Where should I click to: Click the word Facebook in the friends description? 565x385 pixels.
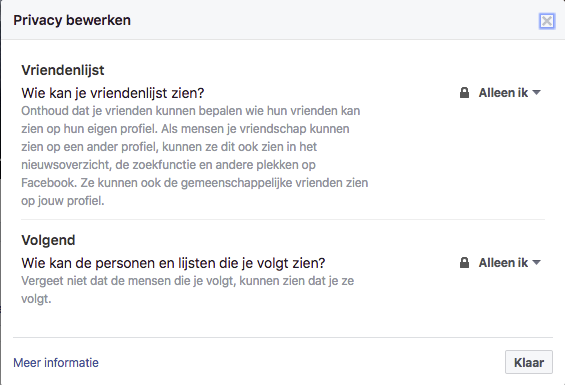pos(49,183)
